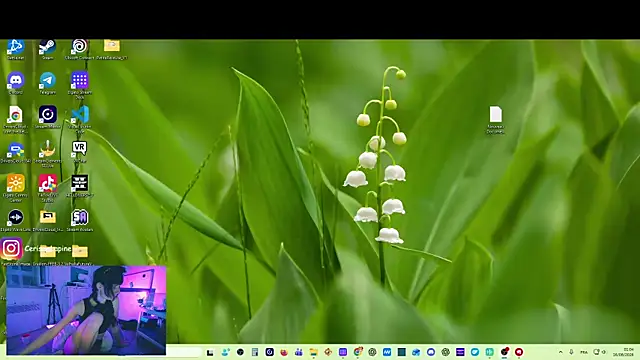Open Microsoft Teams in the taskbar
This screenshot has height=360, width=640.
pyautogui.click(x=299, y=352)
